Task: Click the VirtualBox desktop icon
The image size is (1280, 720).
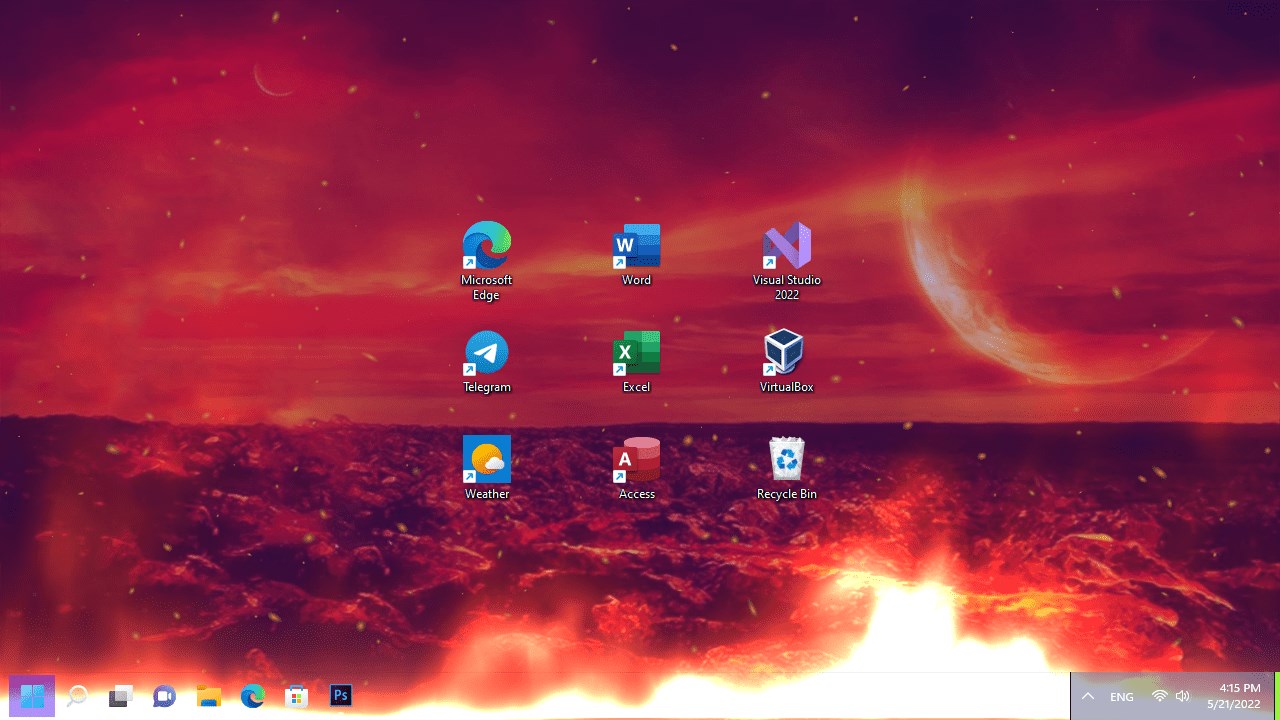Action: [x=787, y=361]
